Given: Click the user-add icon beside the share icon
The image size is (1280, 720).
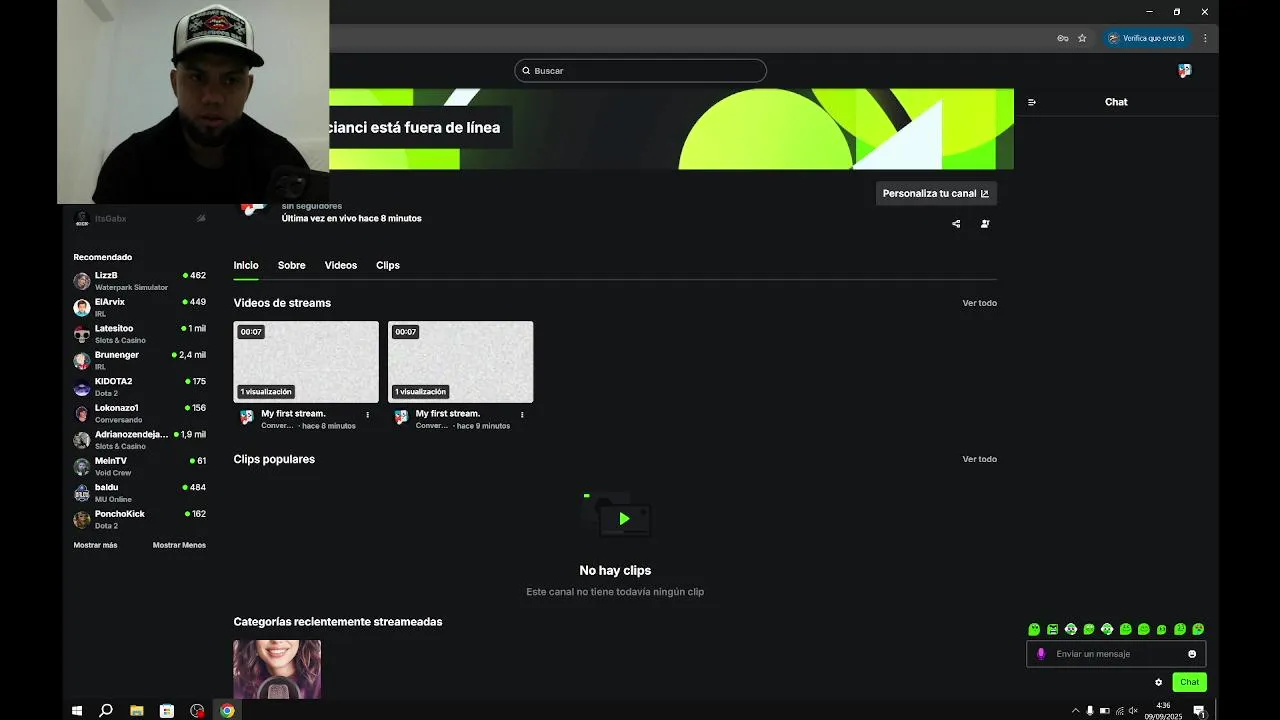Looking at the screenshot, I should pos(985,224).
